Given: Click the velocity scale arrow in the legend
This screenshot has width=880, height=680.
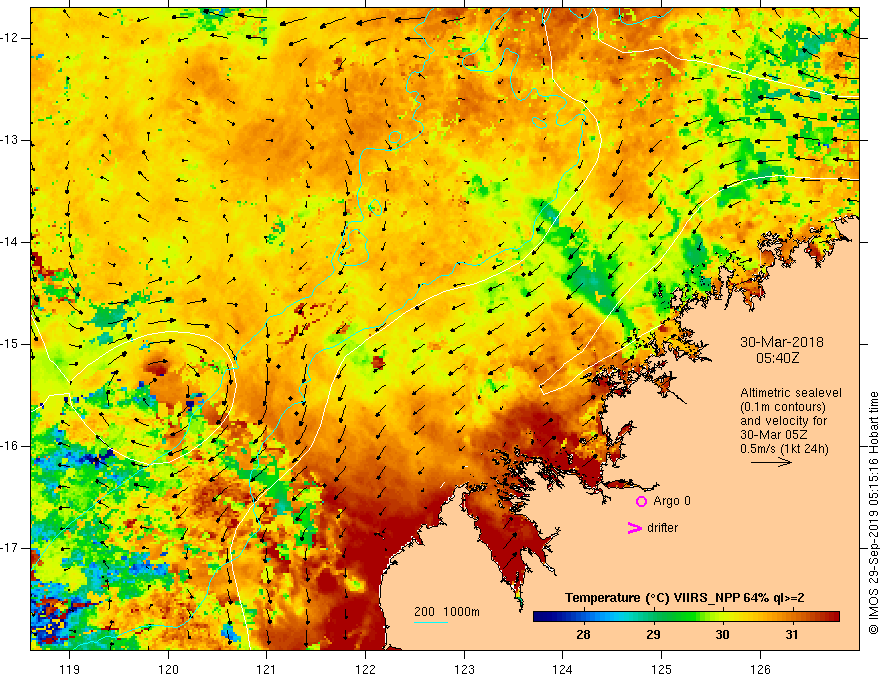Looking at the screenshot, I should (771, 463).
